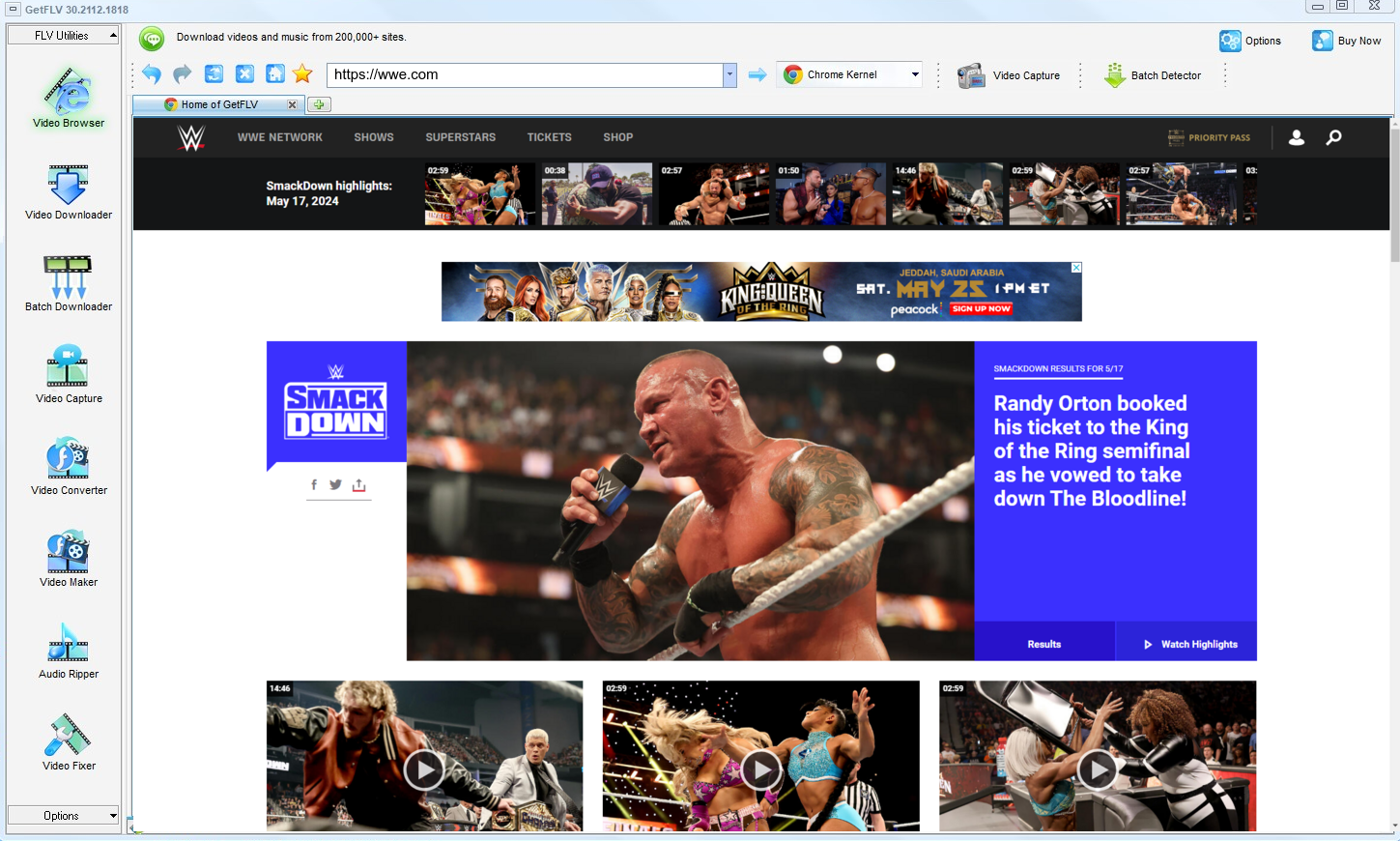Open Video Capture in the sidebar
The width and height of the screenshot is (1400, 841).
click(x=69, y=375)
